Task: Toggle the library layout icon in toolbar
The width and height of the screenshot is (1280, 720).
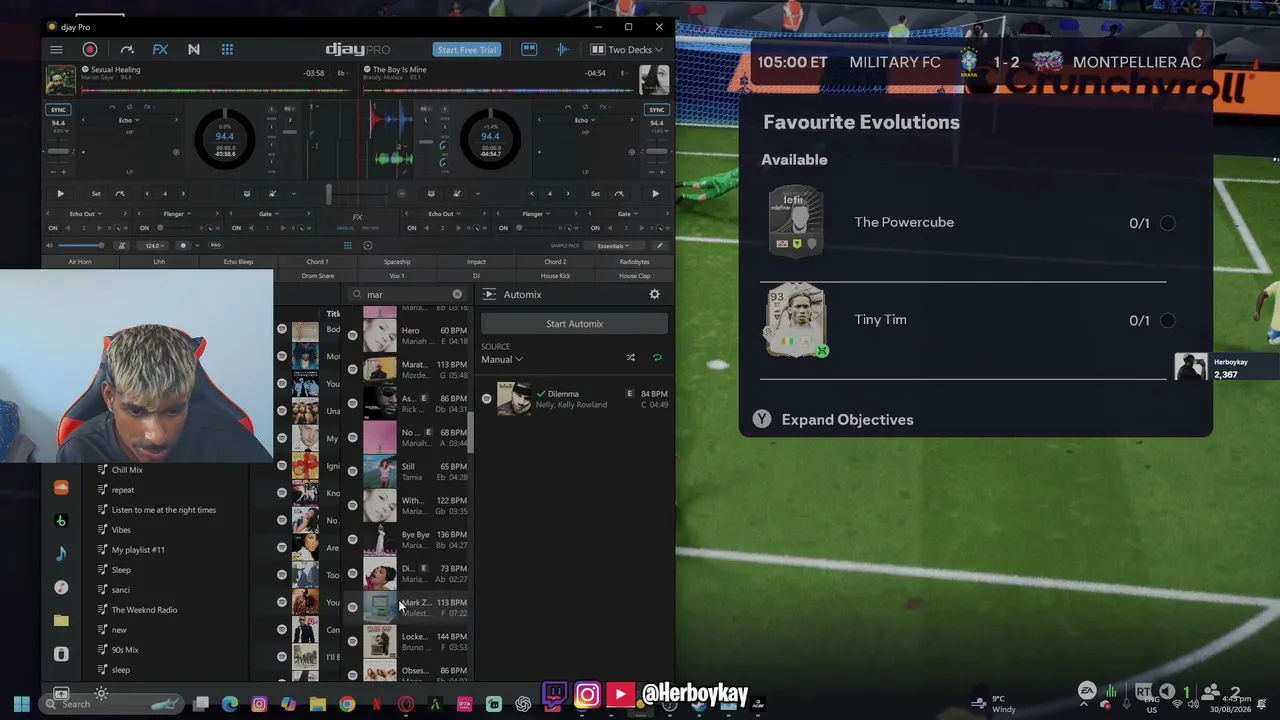Action: pos(529,49)
